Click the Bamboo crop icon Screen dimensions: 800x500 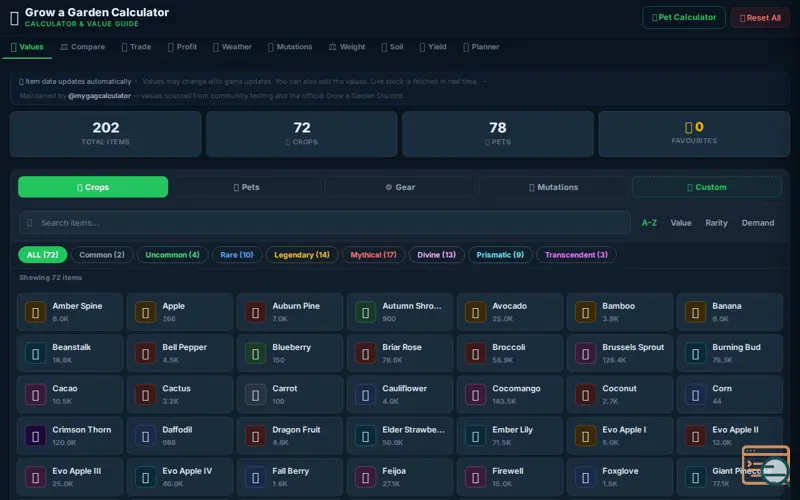tap(585, 312)
